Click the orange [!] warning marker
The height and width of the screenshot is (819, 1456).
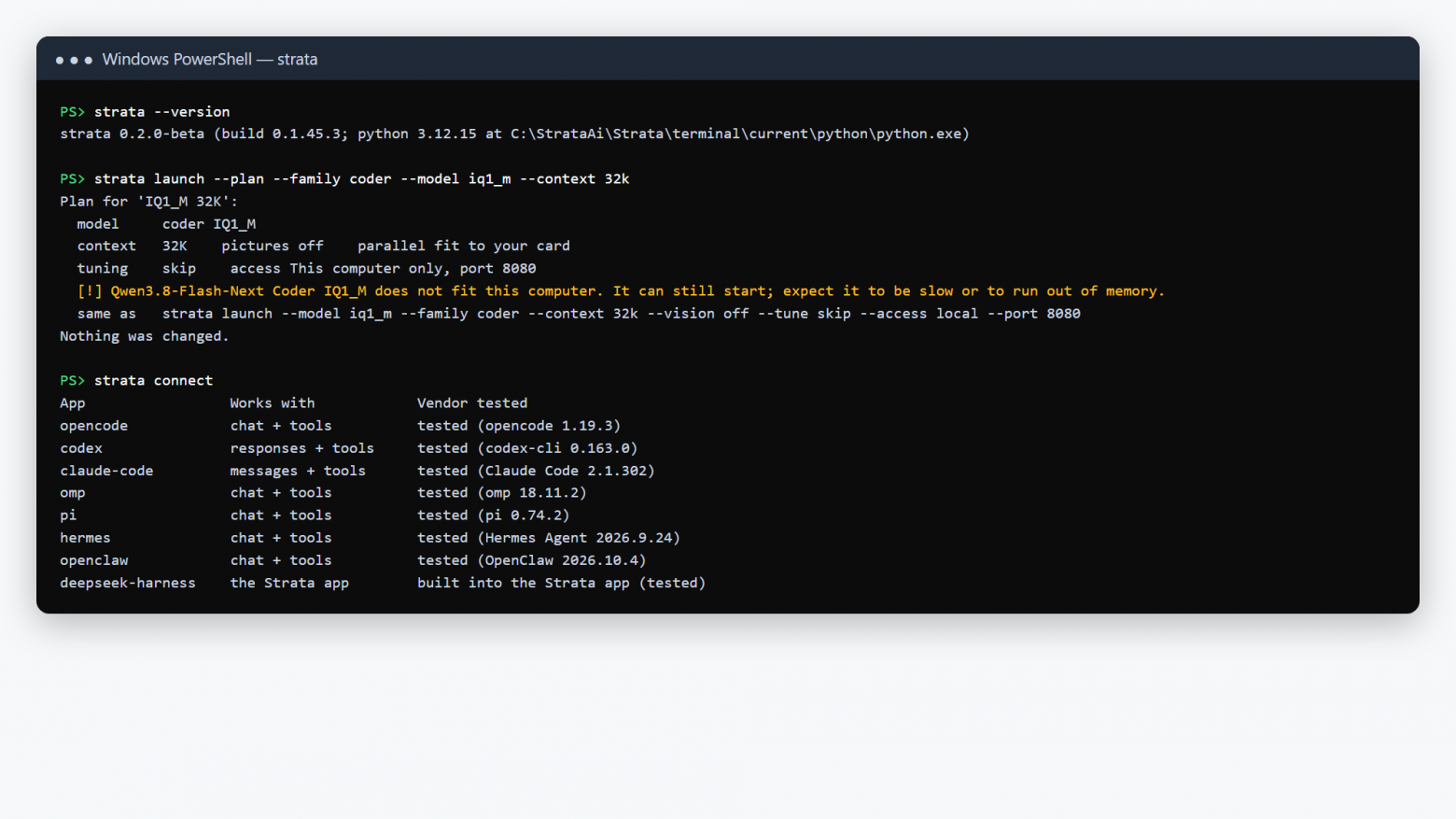click(x=90, y=290)
